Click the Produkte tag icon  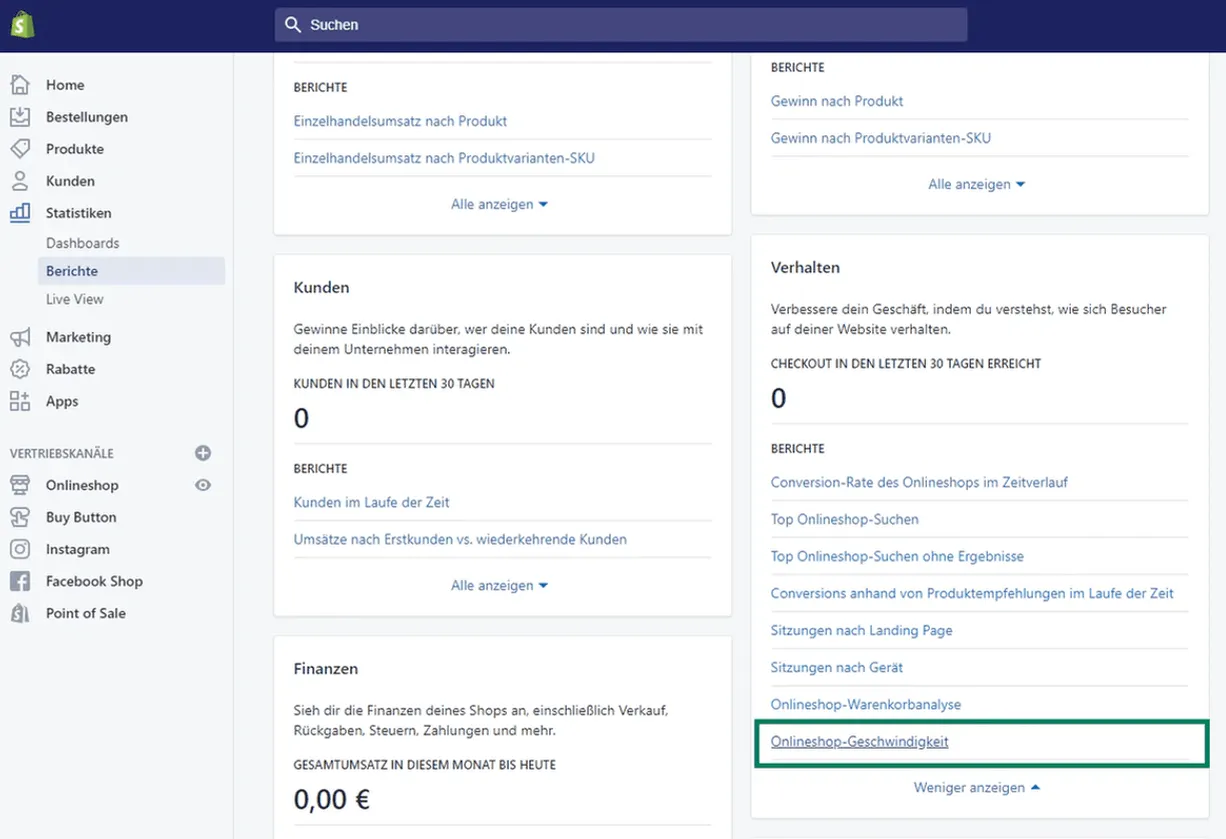[20, 149]
